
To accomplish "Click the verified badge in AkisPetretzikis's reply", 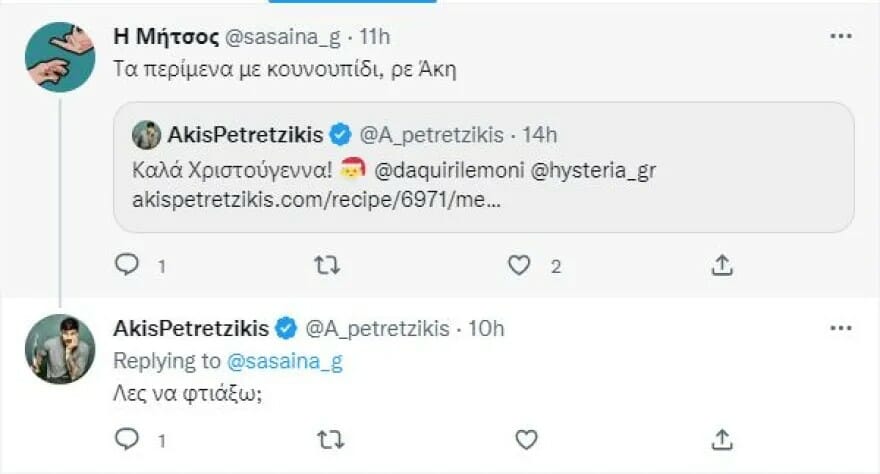I will 285,328.
